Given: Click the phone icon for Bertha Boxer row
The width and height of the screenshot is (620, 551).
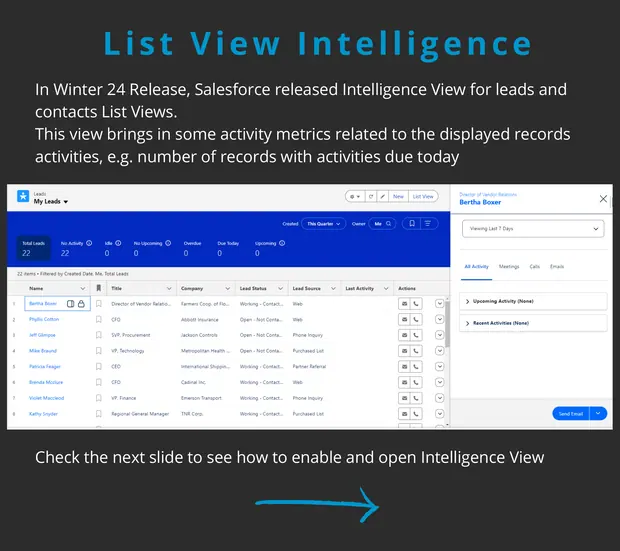Looking at the screenshot, I should 416,304.
